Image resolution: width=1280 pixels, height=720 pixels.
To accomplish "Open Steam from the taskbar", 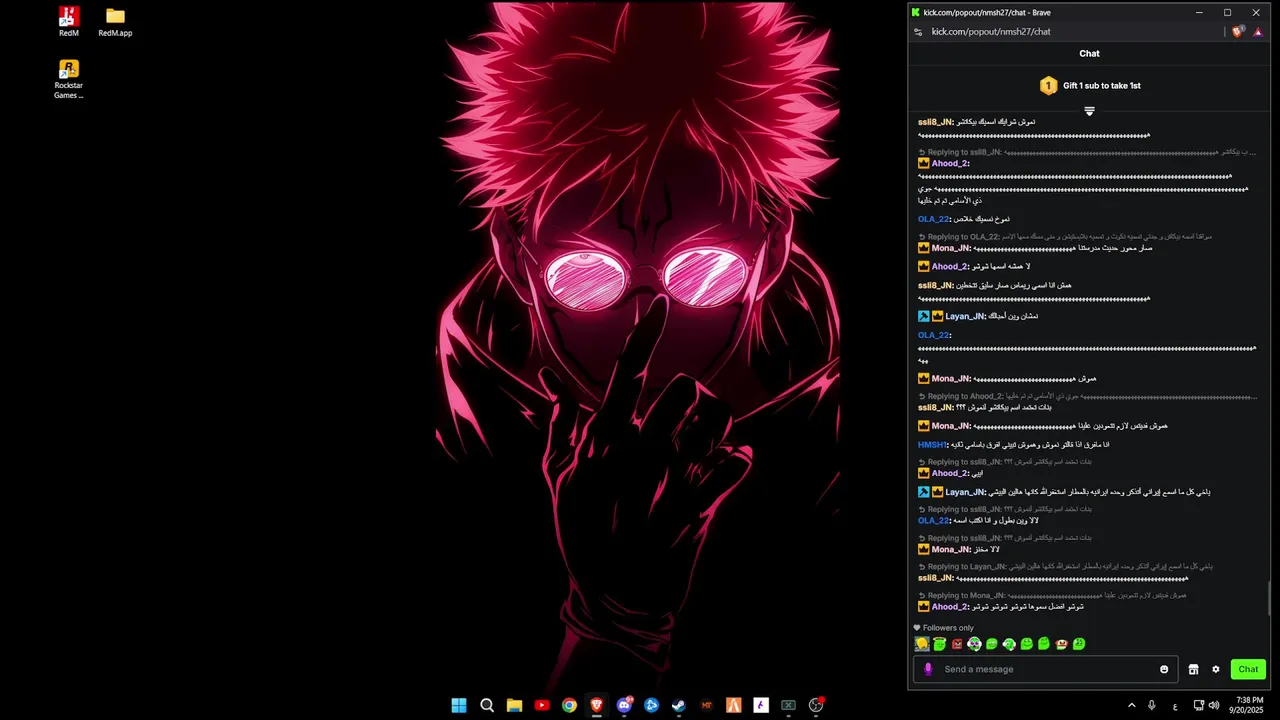I will click(x=679, y=705).
